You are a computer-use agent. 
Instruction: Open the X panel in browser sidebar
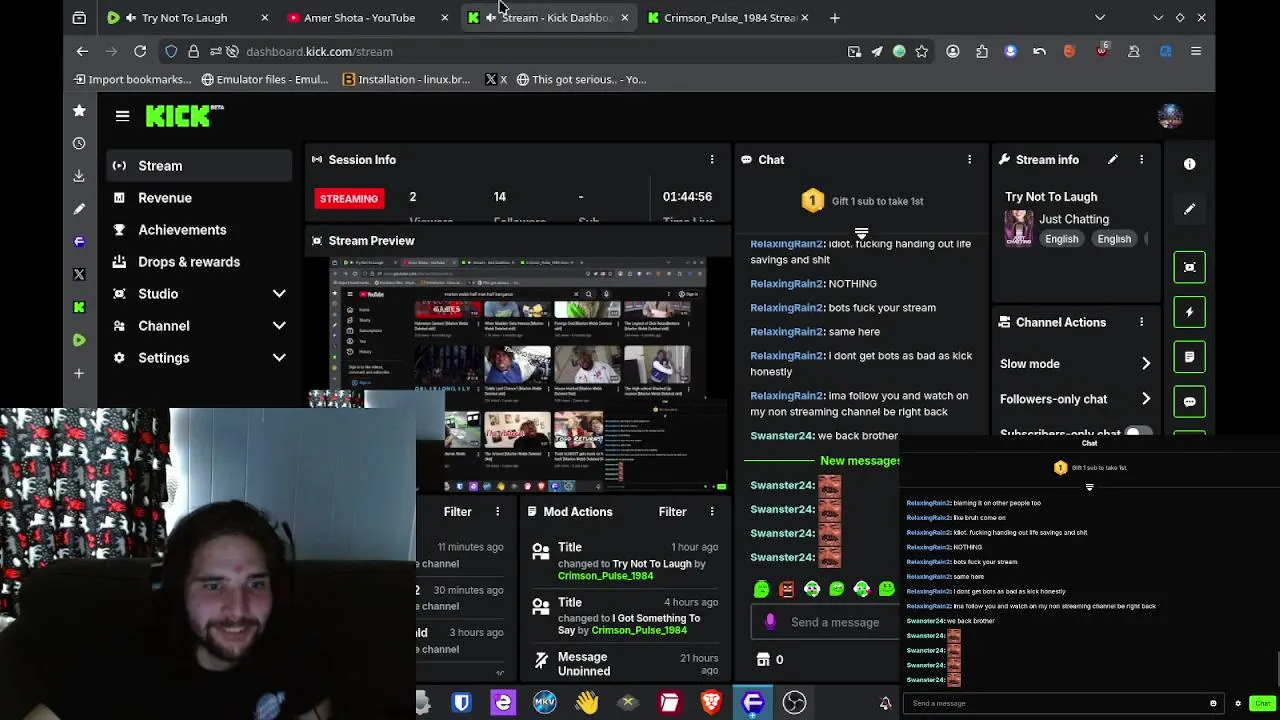(x=79, y=274)
